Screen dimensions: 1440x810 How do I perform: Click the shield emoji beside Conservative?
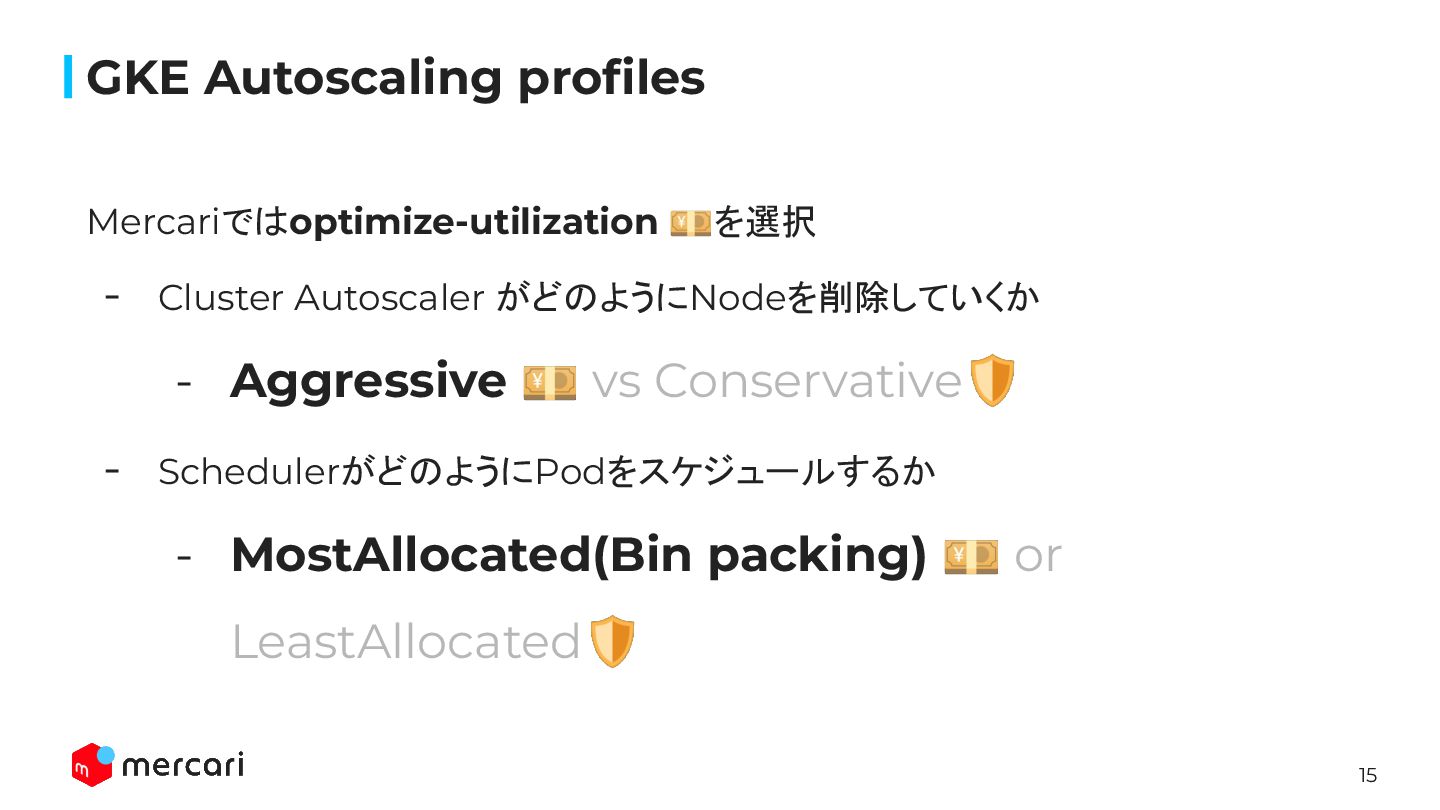(993, 381)
